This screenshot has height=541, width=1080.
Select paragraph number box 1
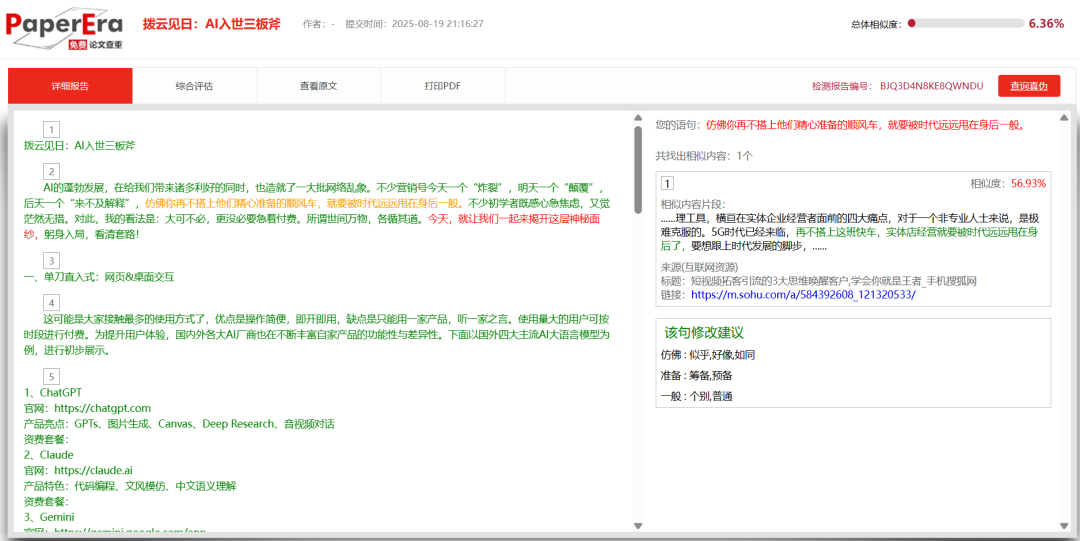point(52,129)
